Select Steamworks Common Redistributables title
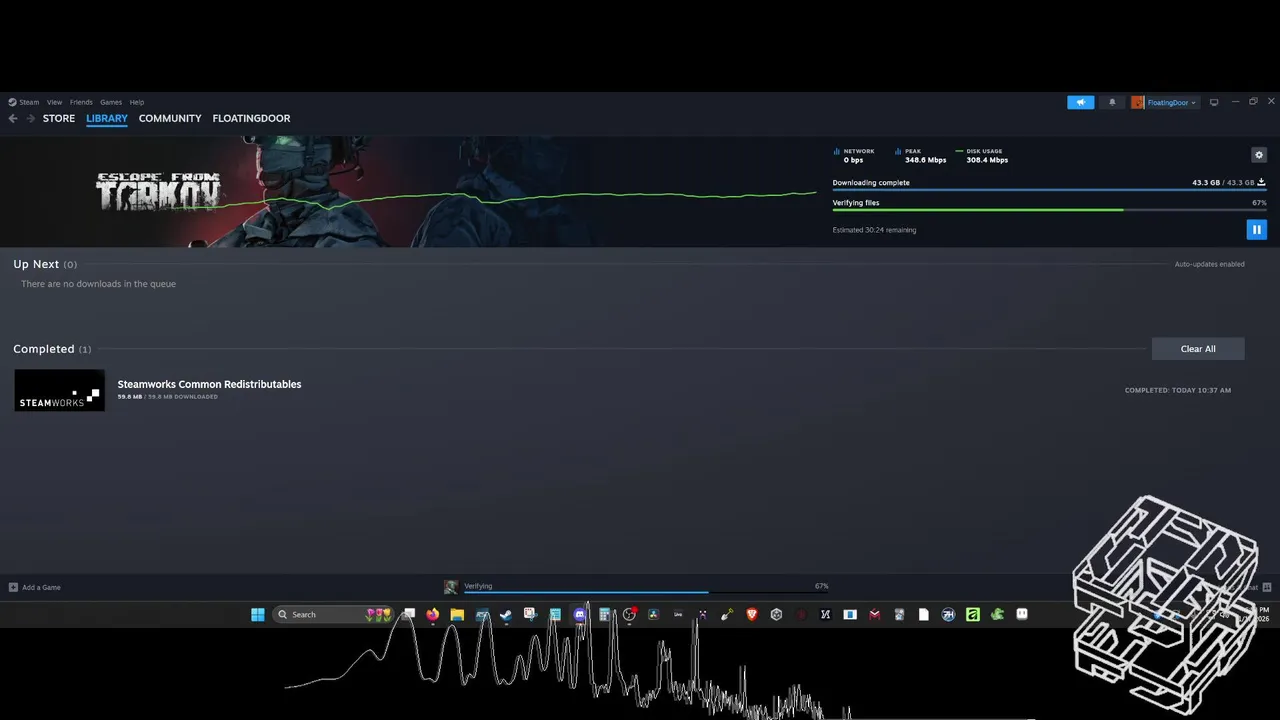Screen dimensions: 1280x720 click(209, 384)
